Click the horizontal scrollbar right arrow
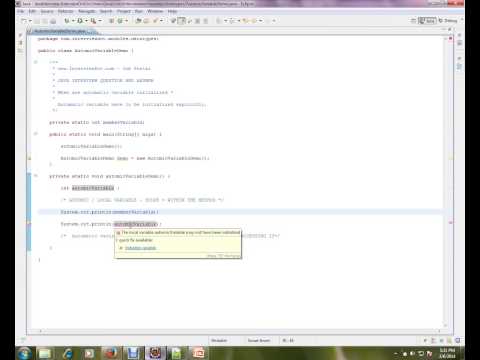The image size is (480, 360). pos(439,331)
